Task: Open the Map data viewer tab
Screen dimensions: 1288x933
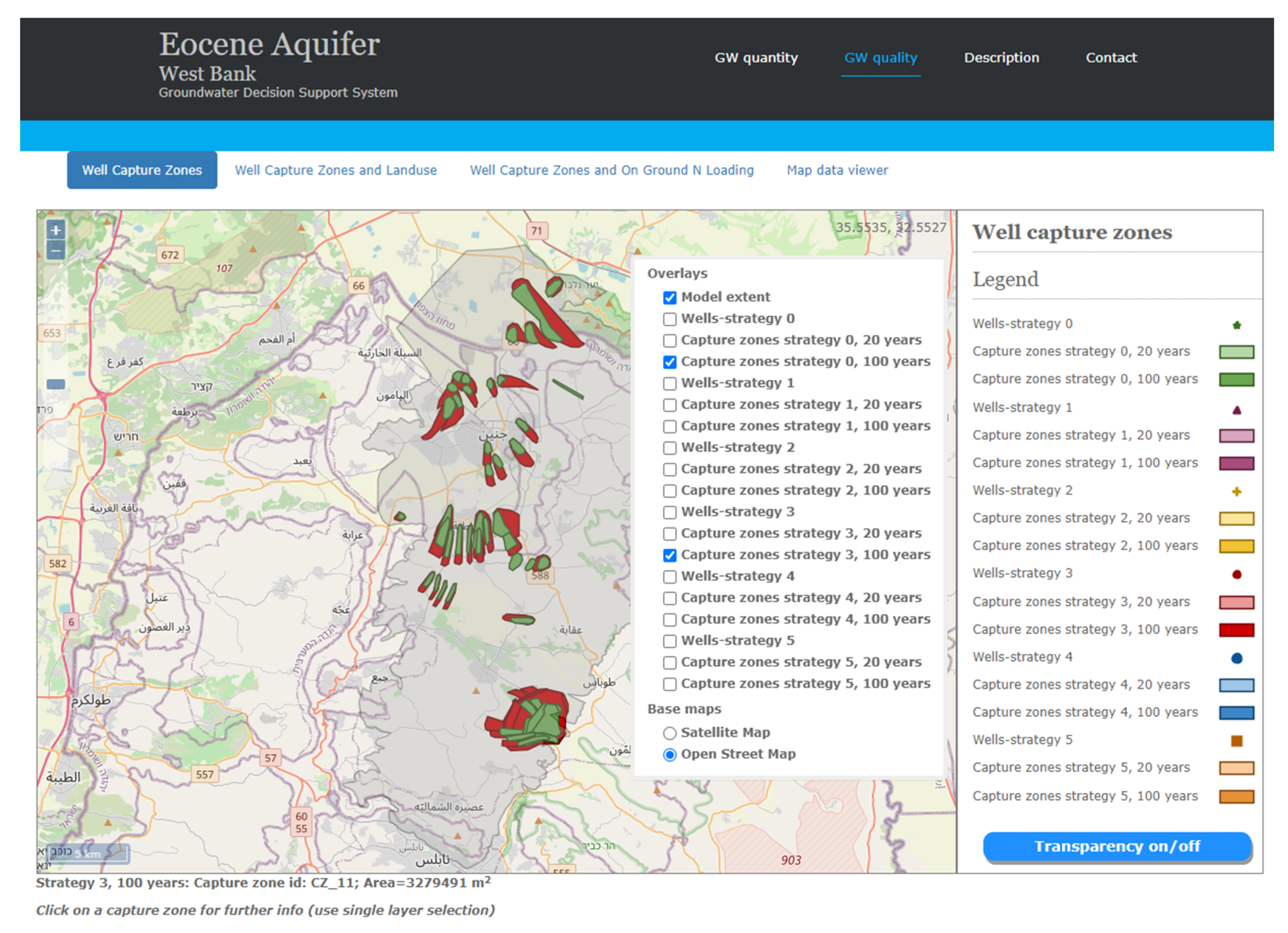Action: (x=837, y=170)
